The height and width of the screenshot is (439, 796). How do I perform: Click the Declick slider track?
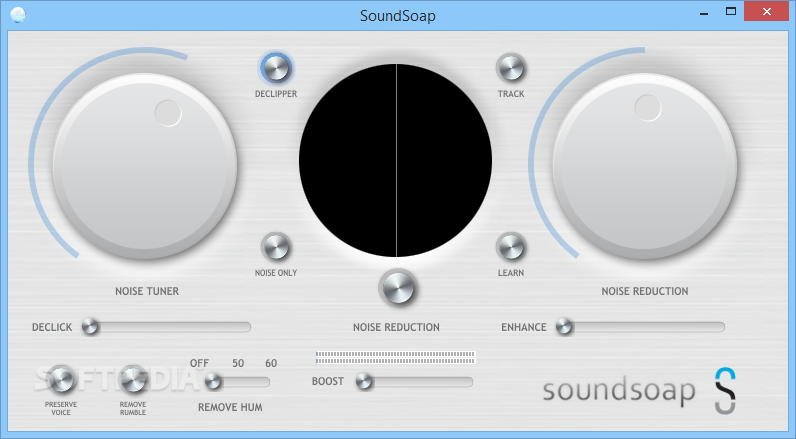[x=167, y=327]
